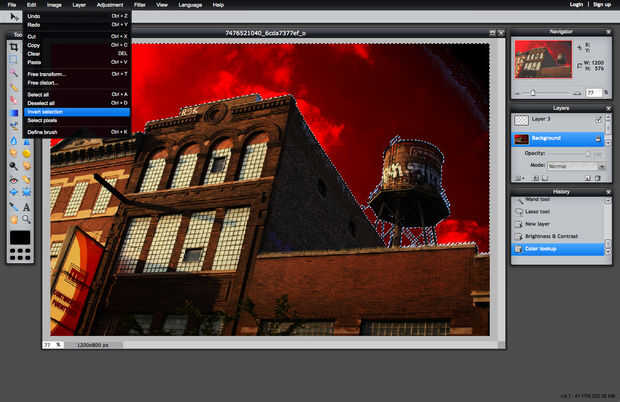The image size is (620, 402).
Task: Select Lasso tool history state
Action: pyautogui.click(x=558, y=212)
